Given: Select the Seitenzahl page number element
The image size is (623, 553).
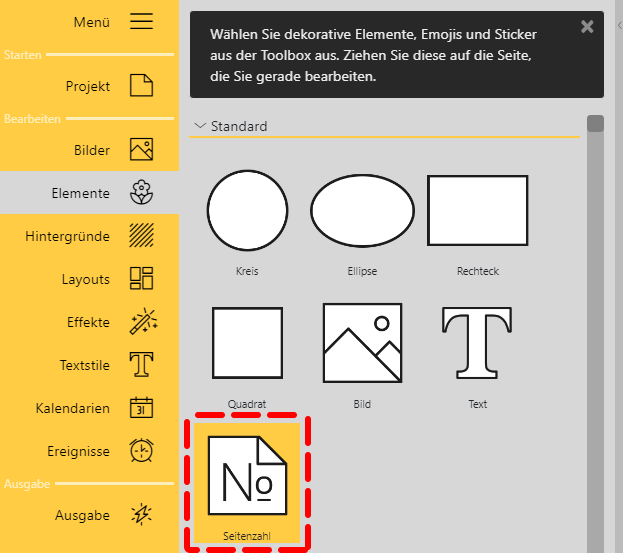Looking at the screenshot, I should [247, 483].
